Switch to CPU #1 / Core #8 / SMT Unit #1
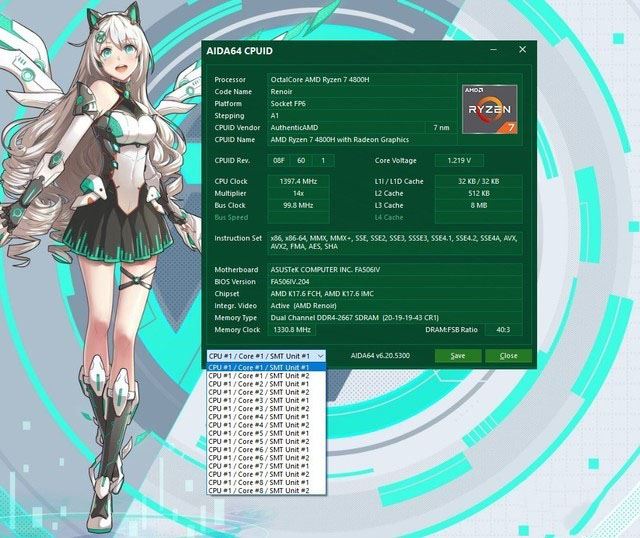The image size is (640, 538). [267, 482]
